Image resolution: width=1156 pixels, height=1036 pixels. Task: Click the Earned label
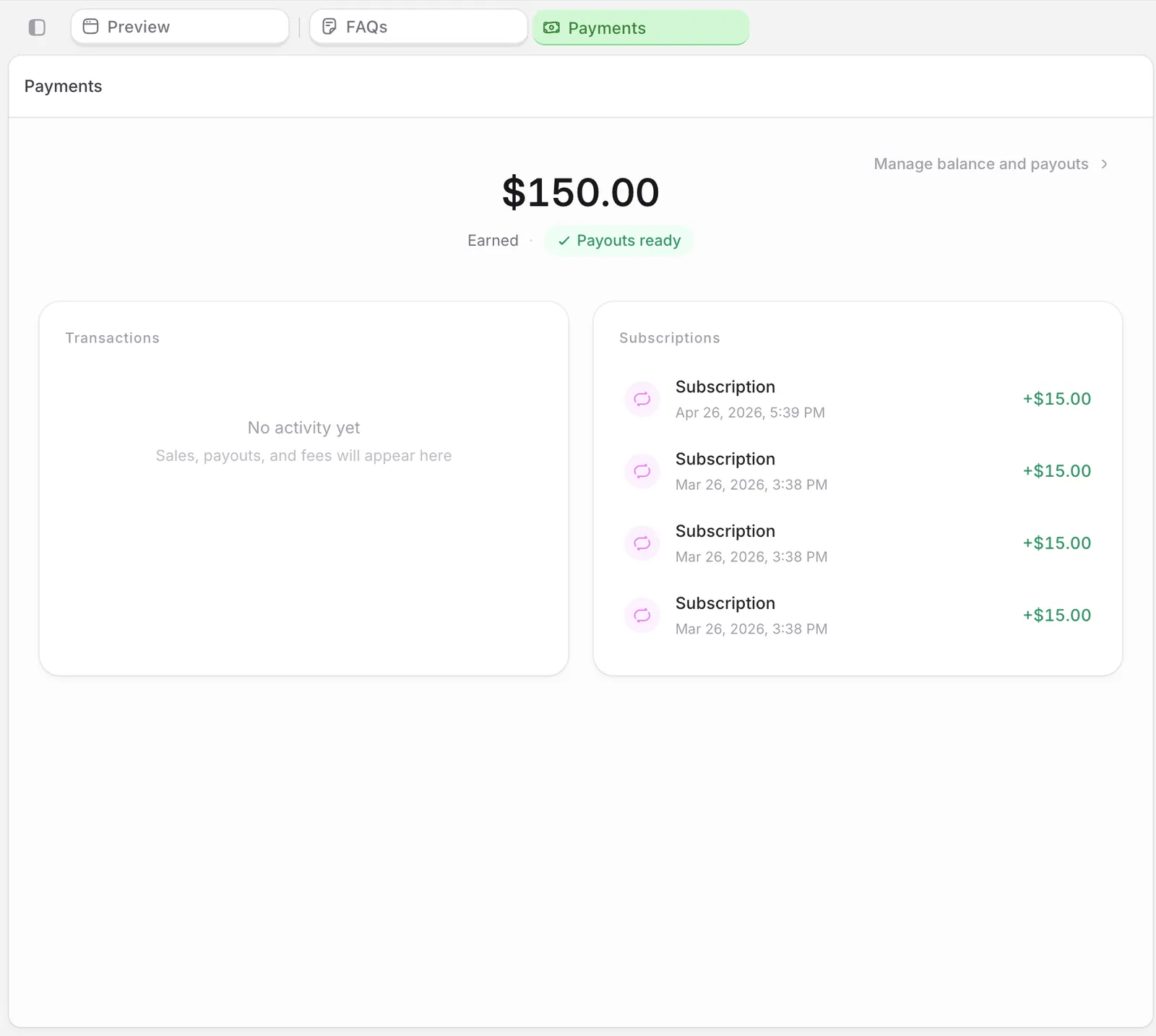[x=493, y=241]
